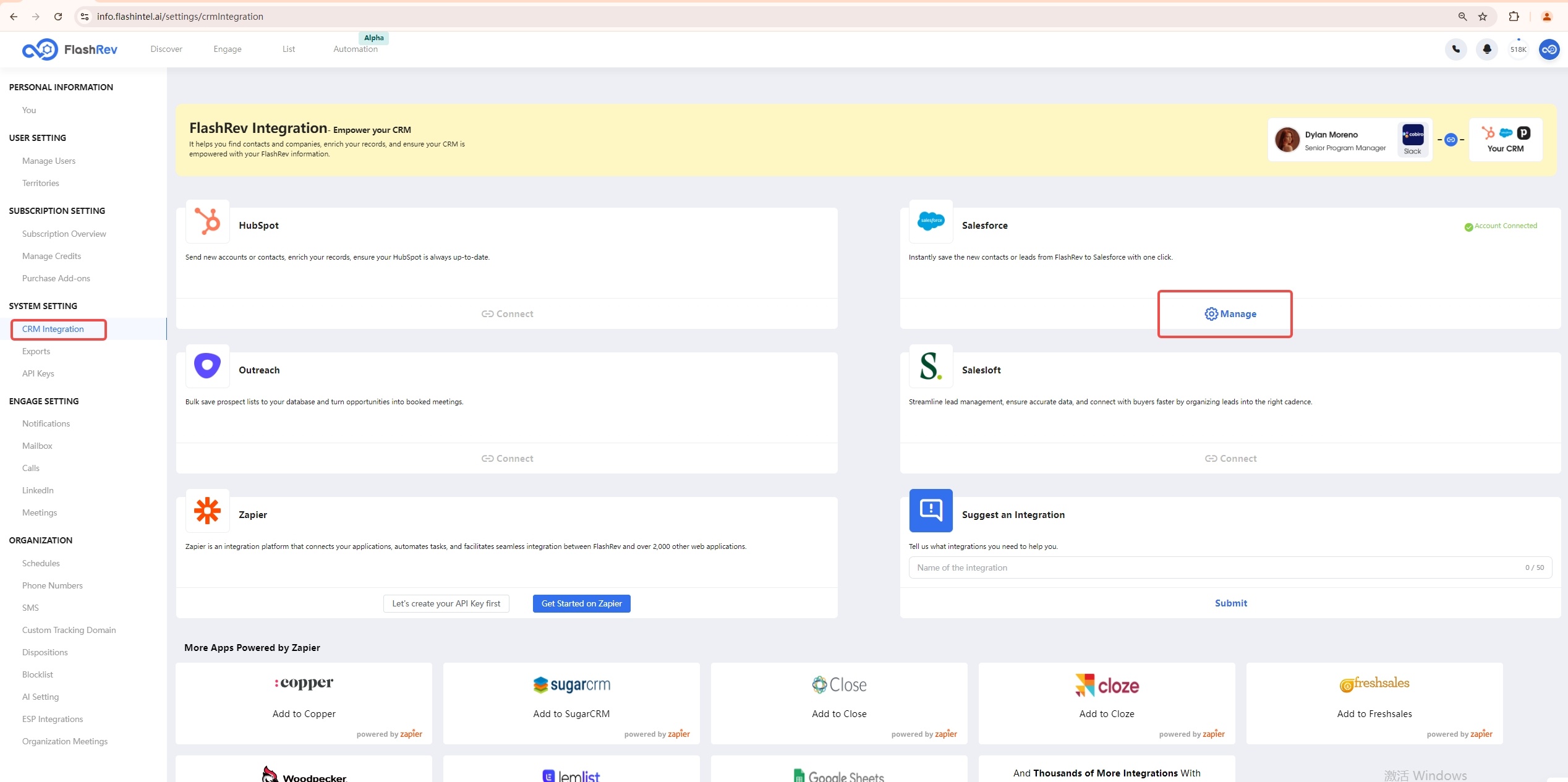Open the Automation Alpha menu
1568x782 pixels.
(356, 49)
